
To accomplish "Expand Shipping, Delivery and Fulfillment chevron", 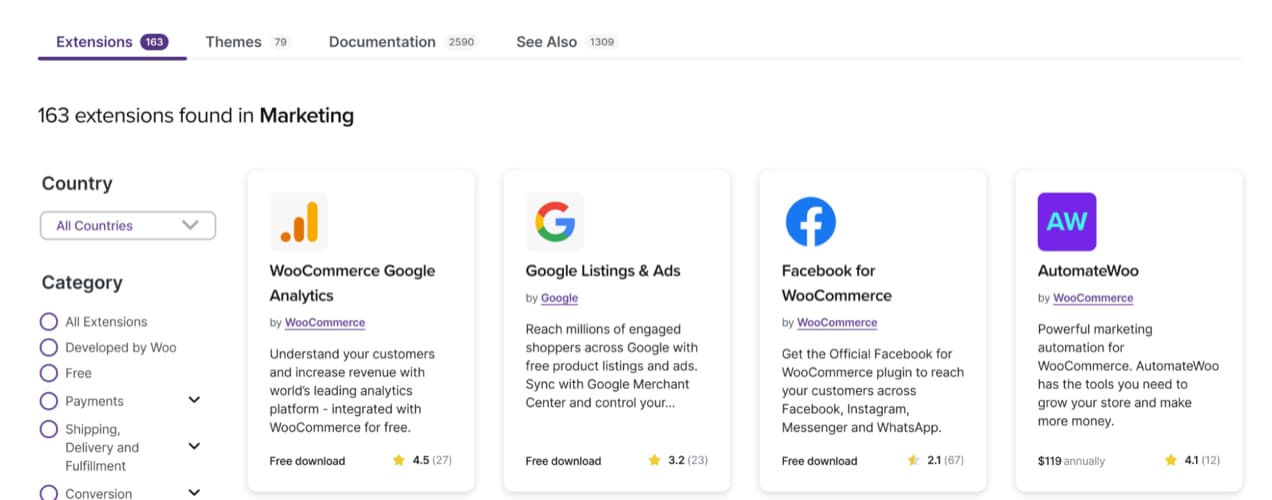I will point(194,446).
